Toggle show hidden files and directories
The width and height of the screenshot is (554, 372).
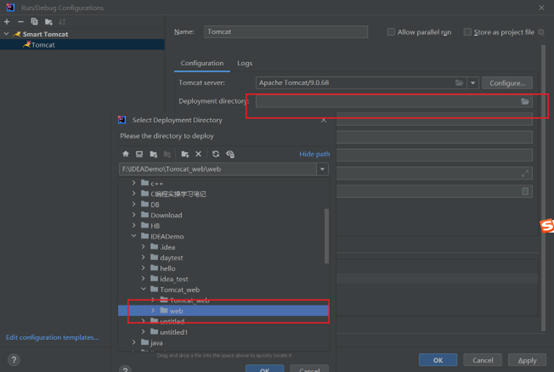pos(230,154)
